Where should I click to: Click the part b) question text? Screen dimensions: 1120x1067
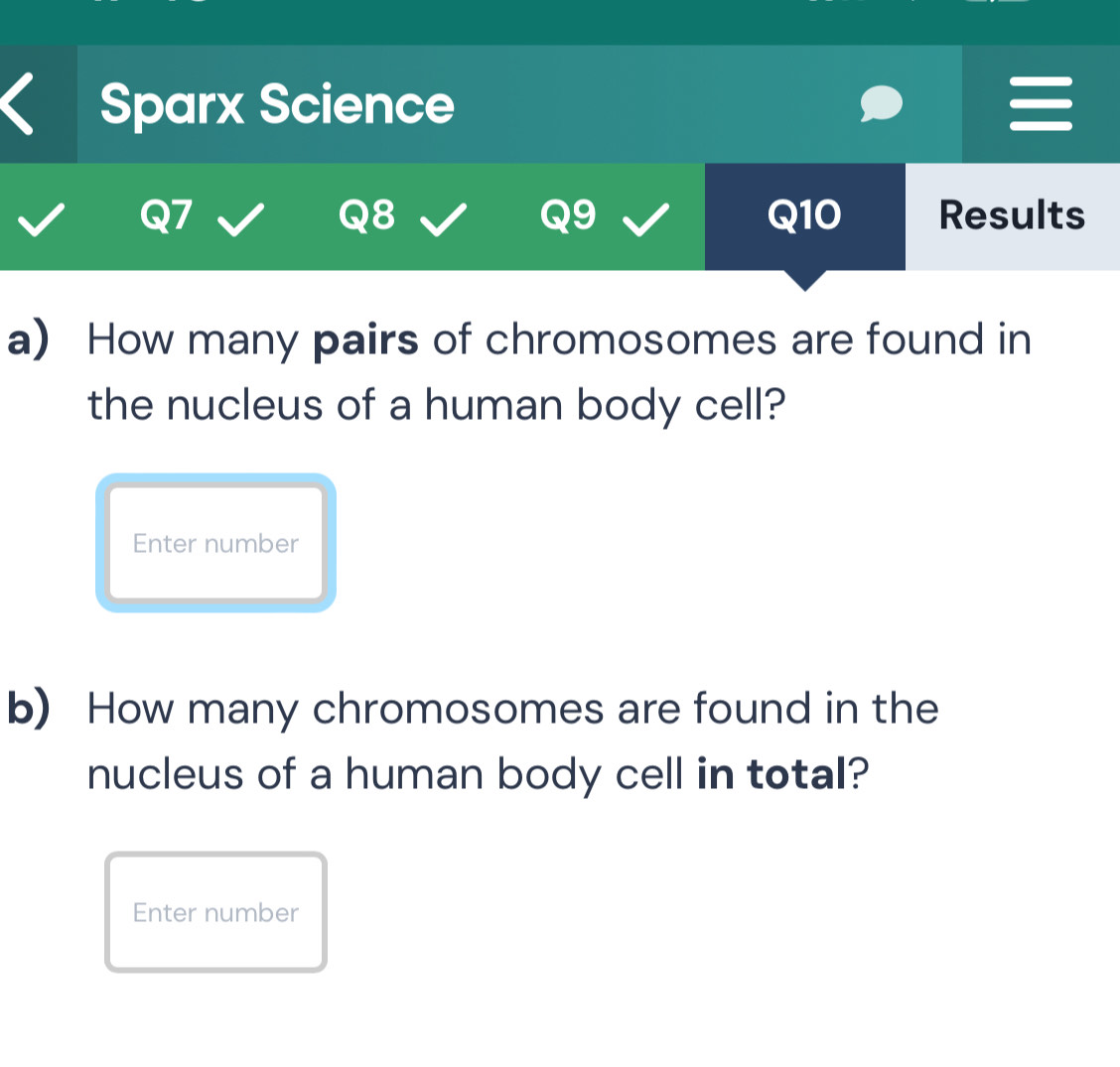tap(511, 742)
